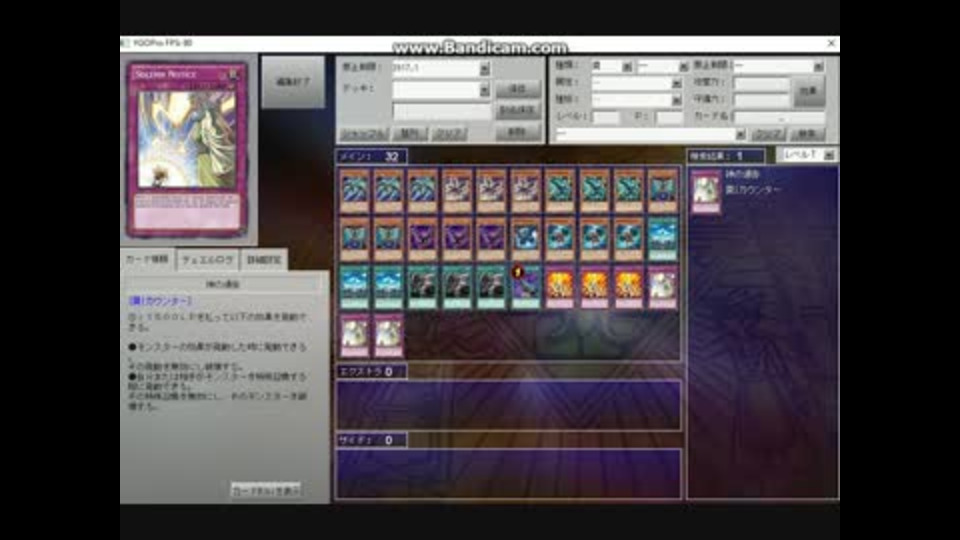This screenshot has height=540, width=960.
Task: Click the card name search field
Action: click(779, 116)
